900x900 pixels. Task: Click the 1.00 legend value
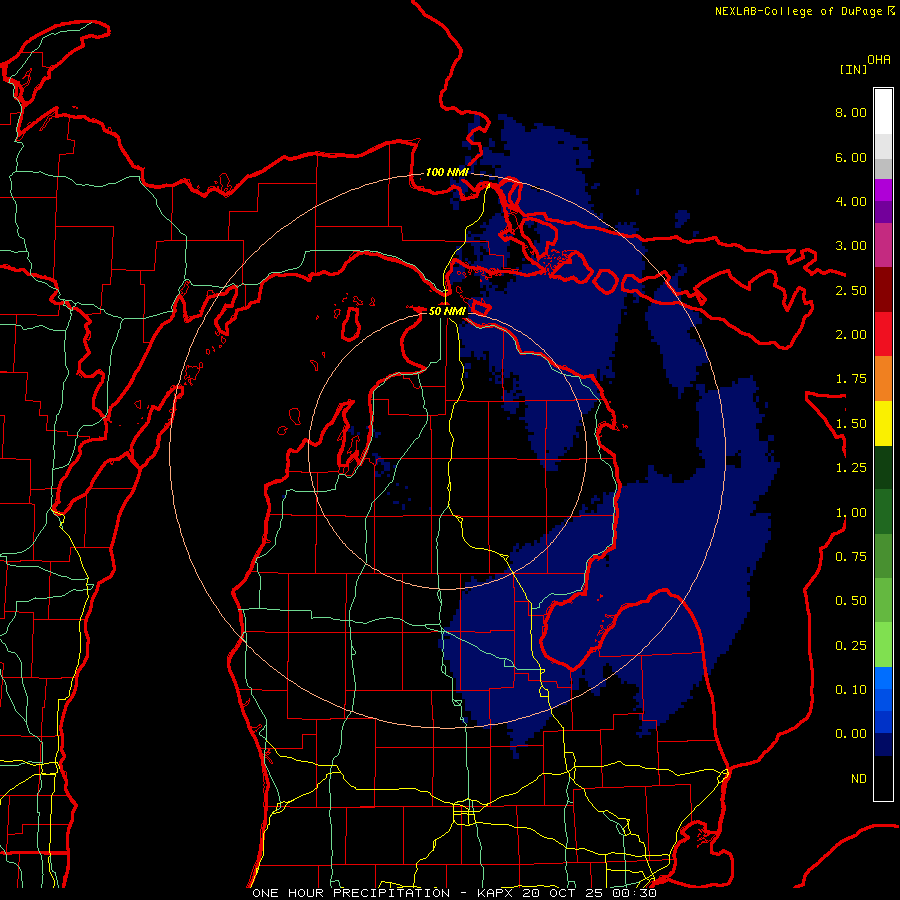click(851, 513)
